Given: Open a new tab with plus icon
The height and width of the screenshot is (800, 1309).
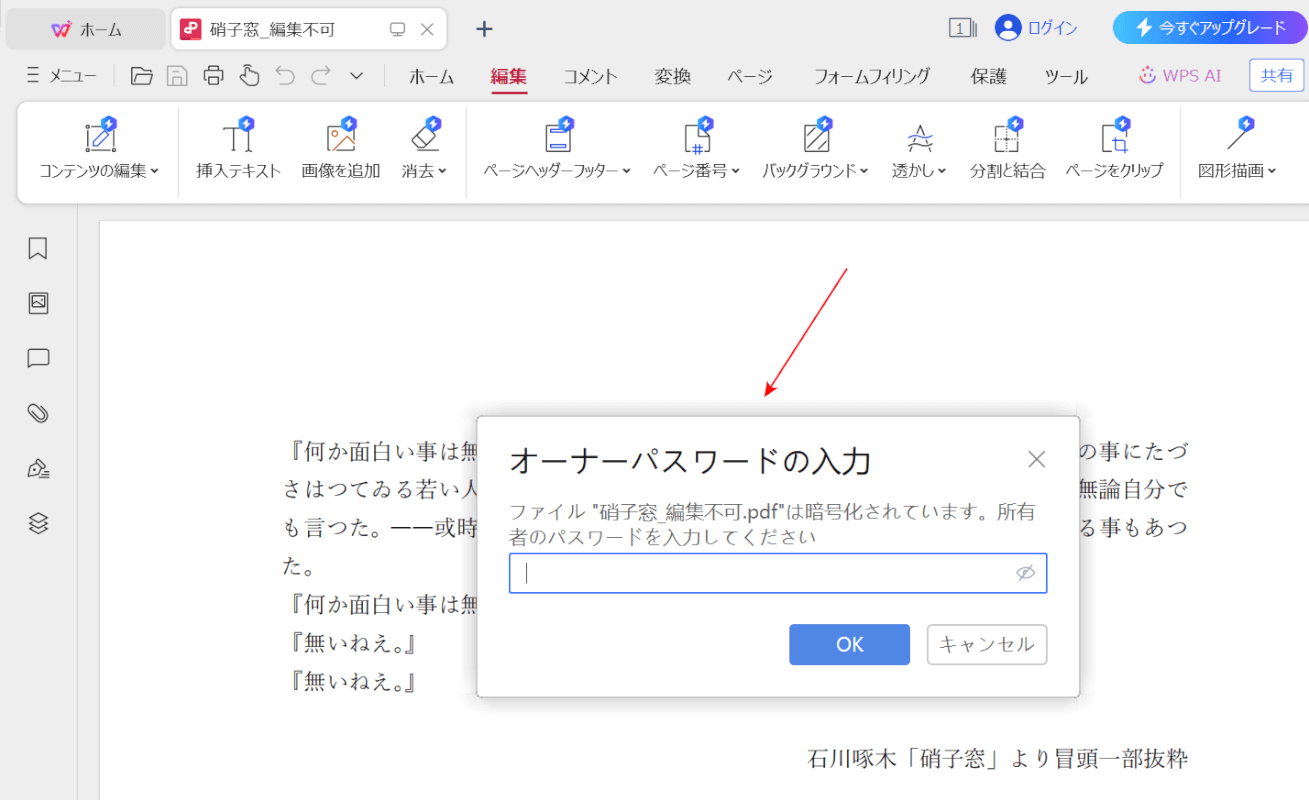Looking at the screenshot, I should (484, 29).
